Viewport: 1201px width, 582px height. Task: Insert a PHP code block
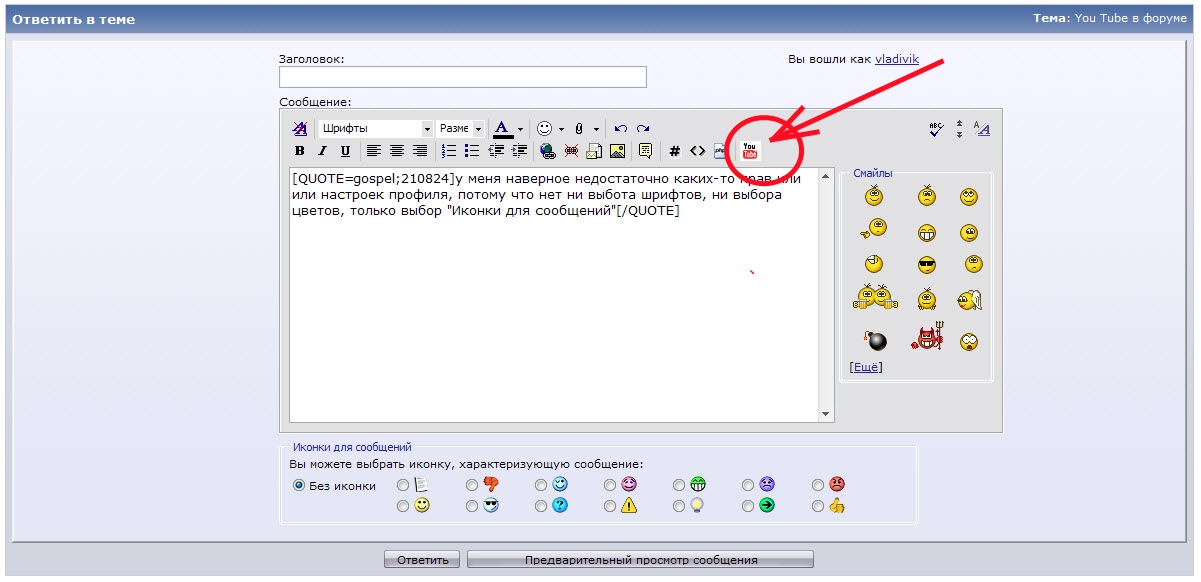[x=719, y=150]
